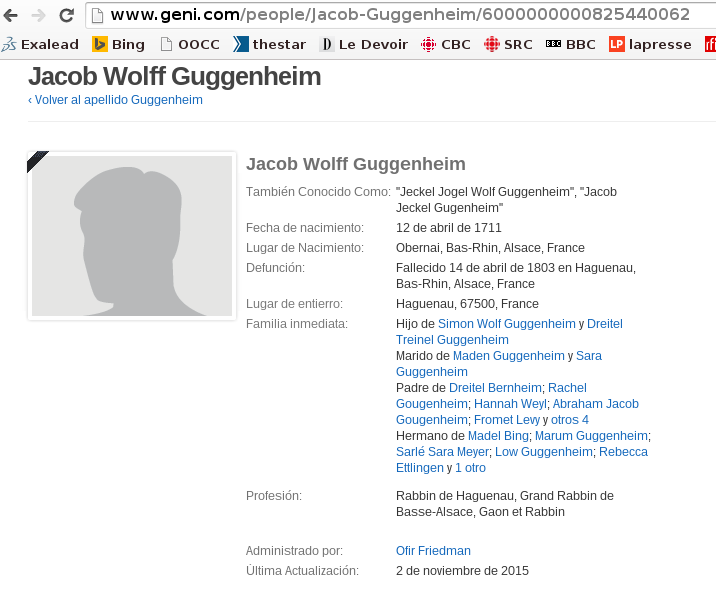Open the lapresse bookmark
This screenshot has height=600, width=716.
tap(649, 44)
